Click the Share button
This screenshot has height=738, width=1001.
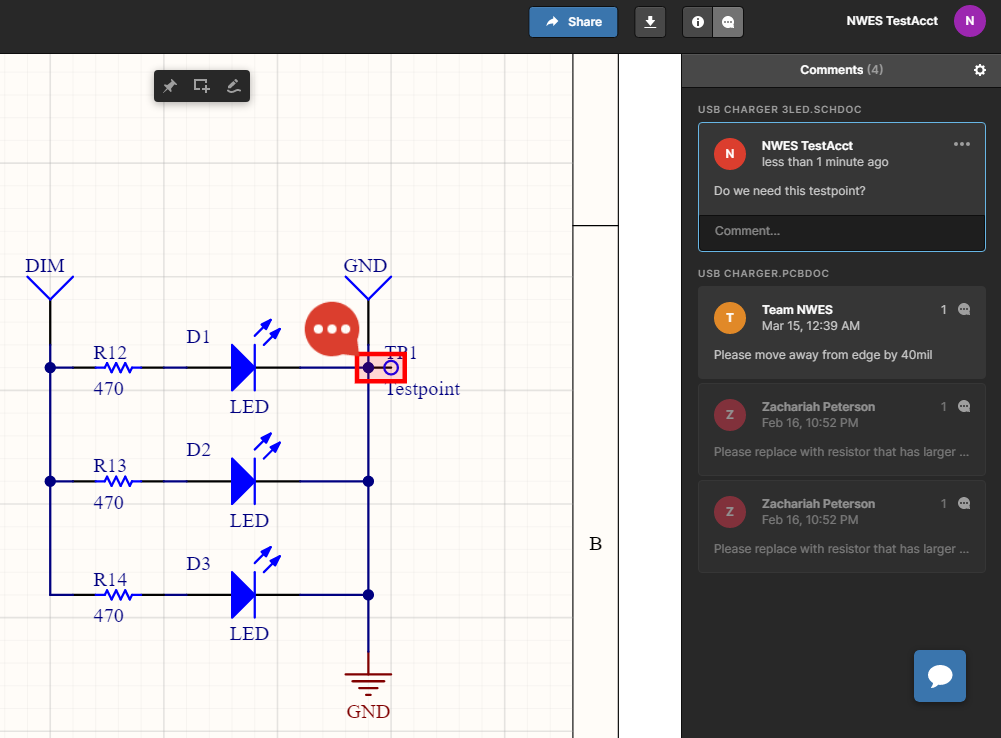(573, 22)
